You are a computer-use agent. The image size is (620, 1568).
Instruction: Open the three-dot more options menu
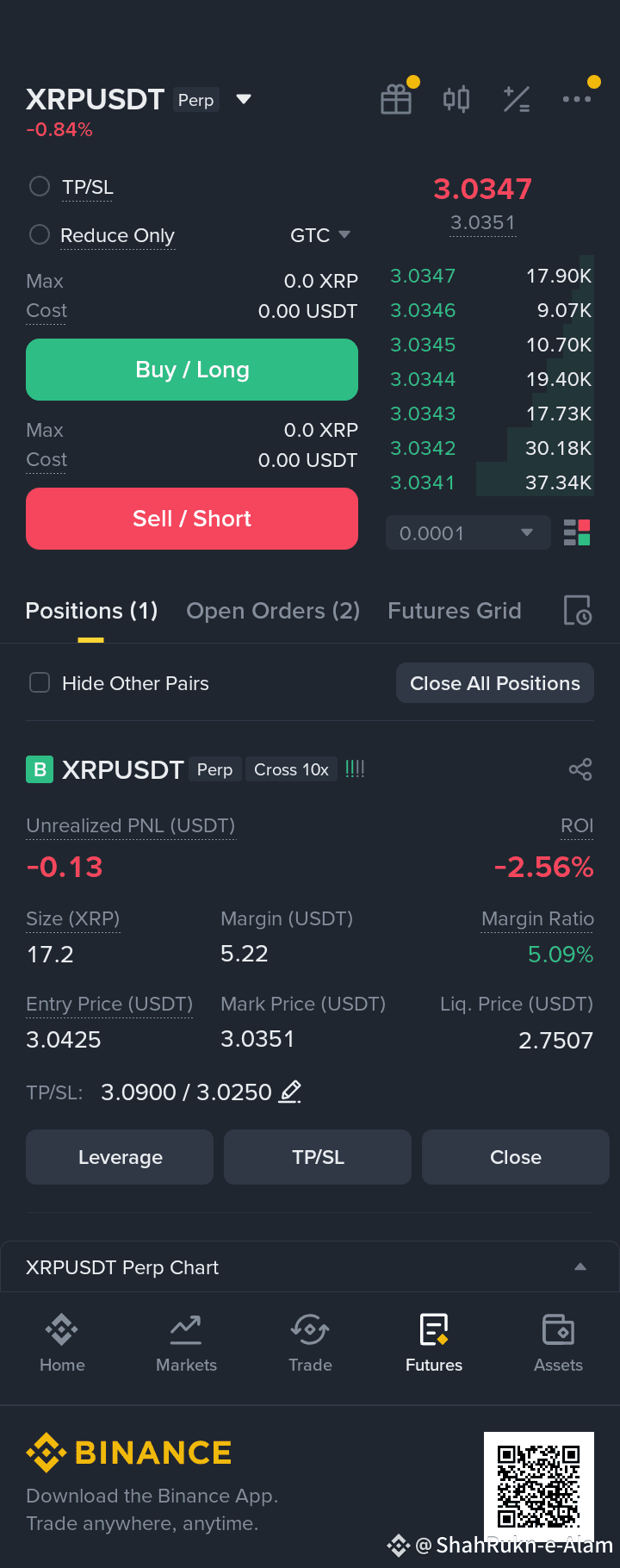pos(577,99)
